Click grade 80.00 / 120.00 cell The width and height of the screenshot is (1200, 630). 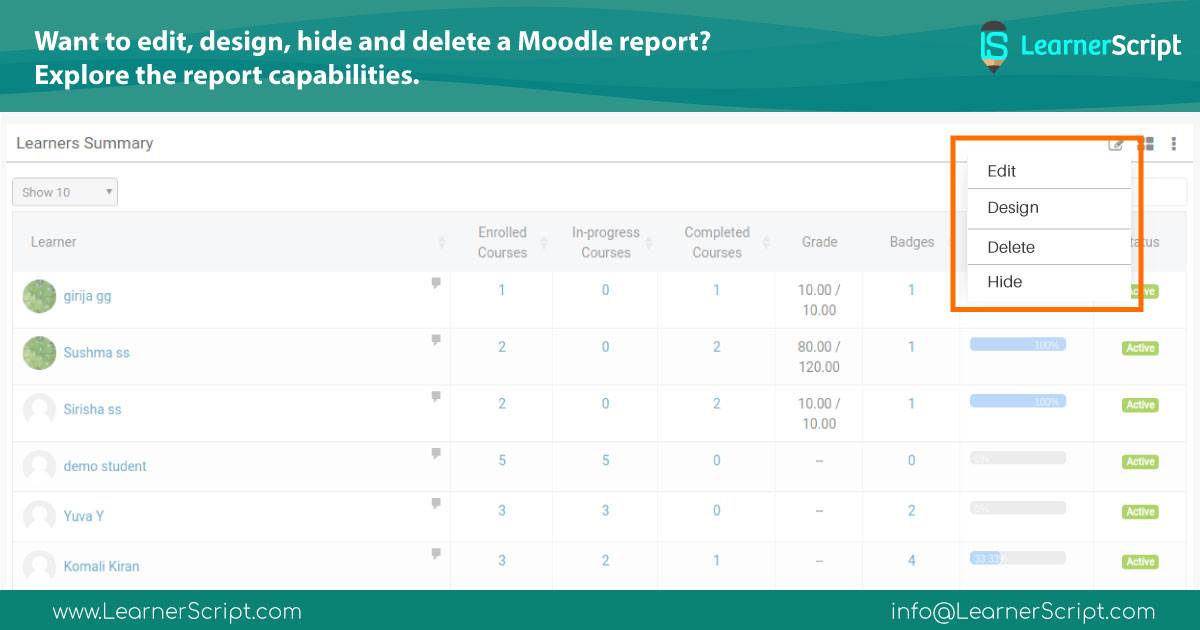coord(819,357)
